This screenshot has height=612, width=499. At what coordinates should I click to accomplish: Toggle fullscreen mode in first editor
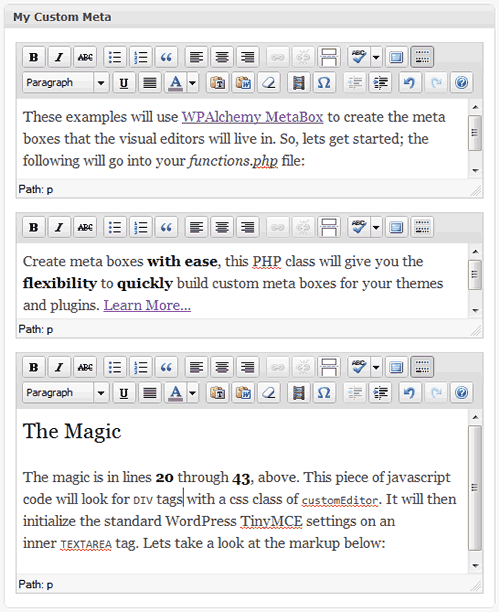pyautogui.click(x=396, y=57)
